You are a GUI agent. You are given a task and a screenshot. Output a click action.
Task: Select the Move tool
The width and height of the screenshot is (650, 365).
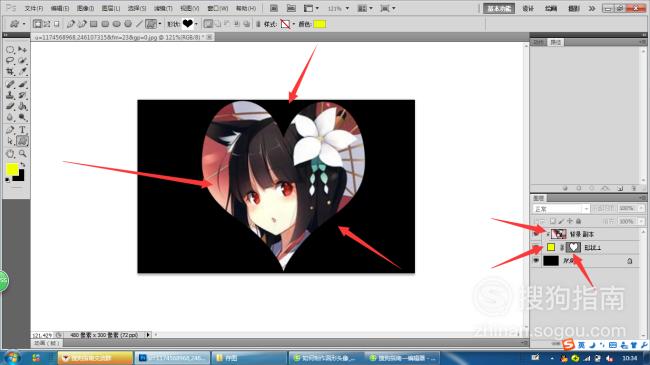[22, 49]
